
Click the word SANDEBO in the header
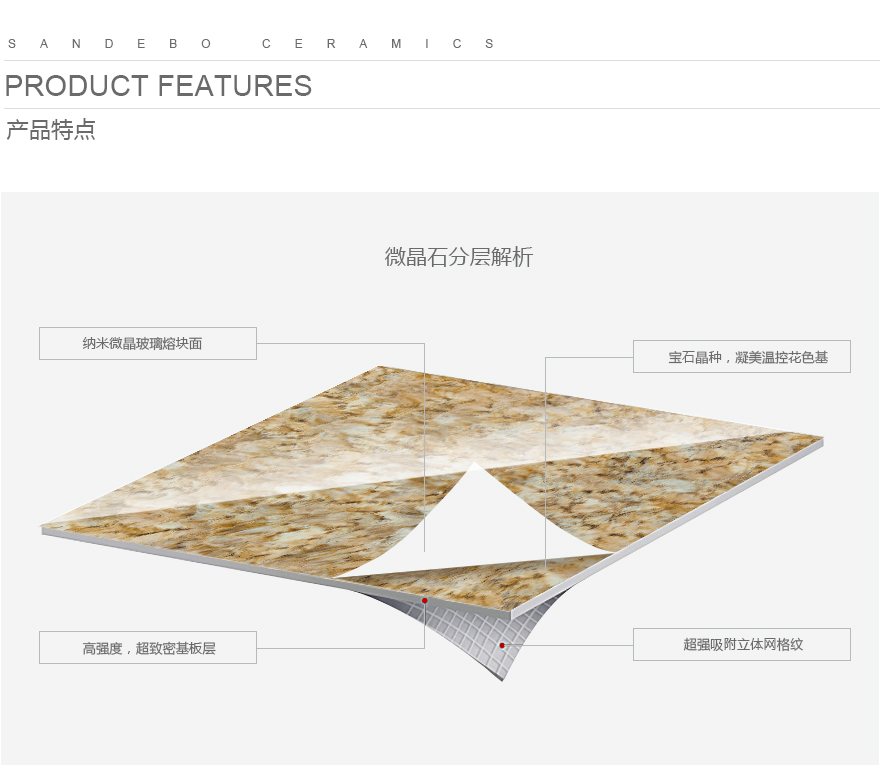click(109, 44)
